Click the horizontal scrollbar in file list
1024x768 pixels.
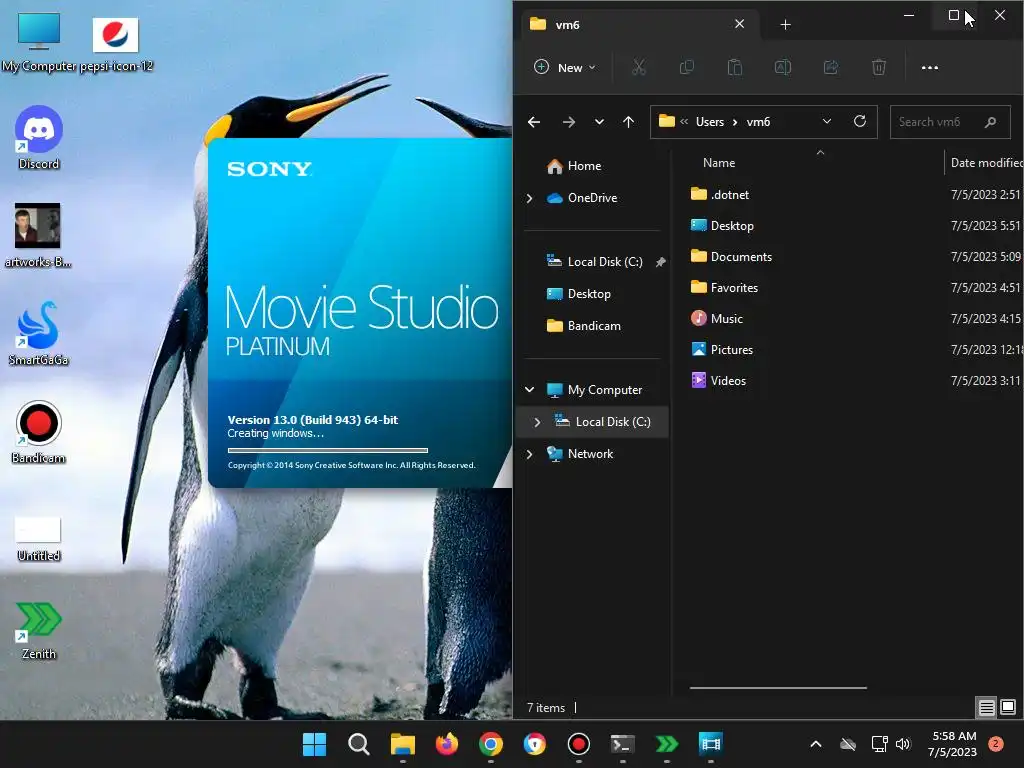click(x=778, y=688)
